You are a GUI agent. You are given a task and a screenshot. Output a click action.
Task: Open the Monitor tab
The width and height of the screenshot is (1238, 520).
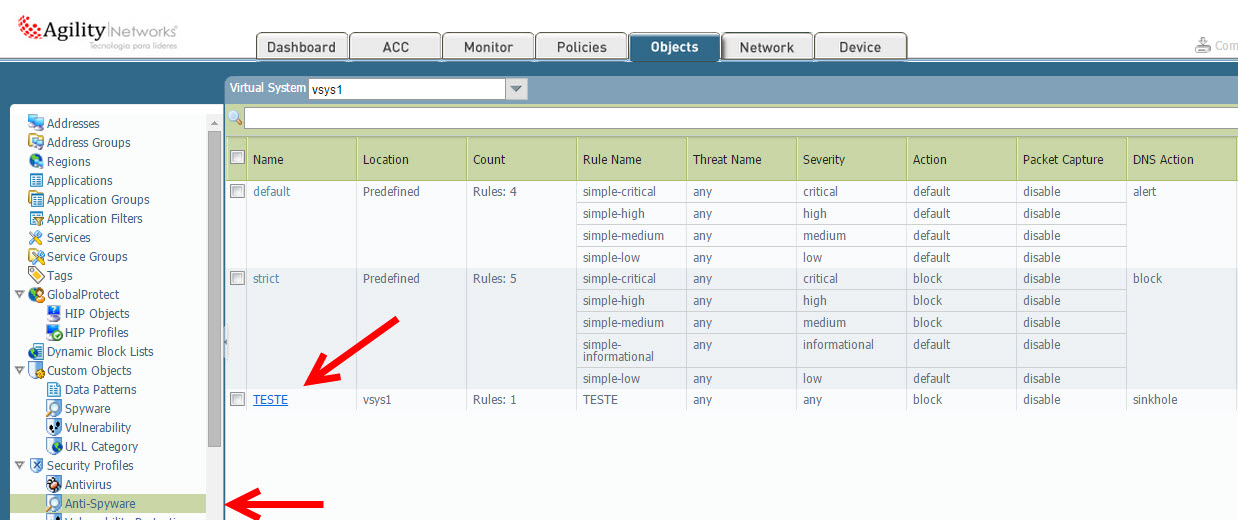[488, 47]
